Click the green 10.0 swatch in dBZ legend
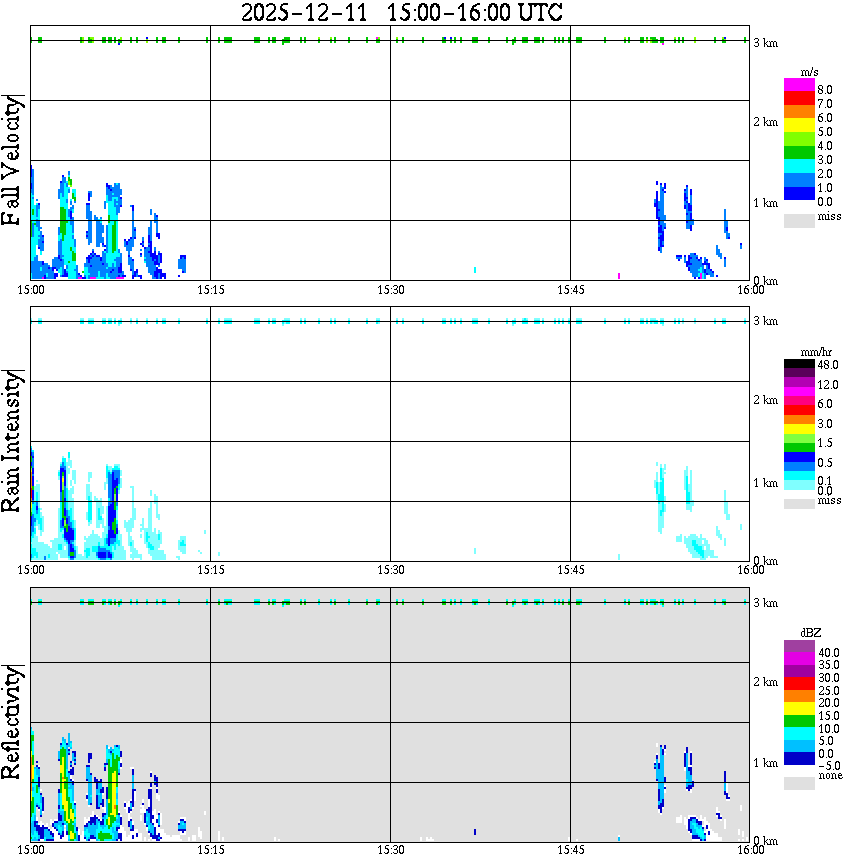Image resolution: width=850 pixels, height=868 pixels. coord(799,721)
